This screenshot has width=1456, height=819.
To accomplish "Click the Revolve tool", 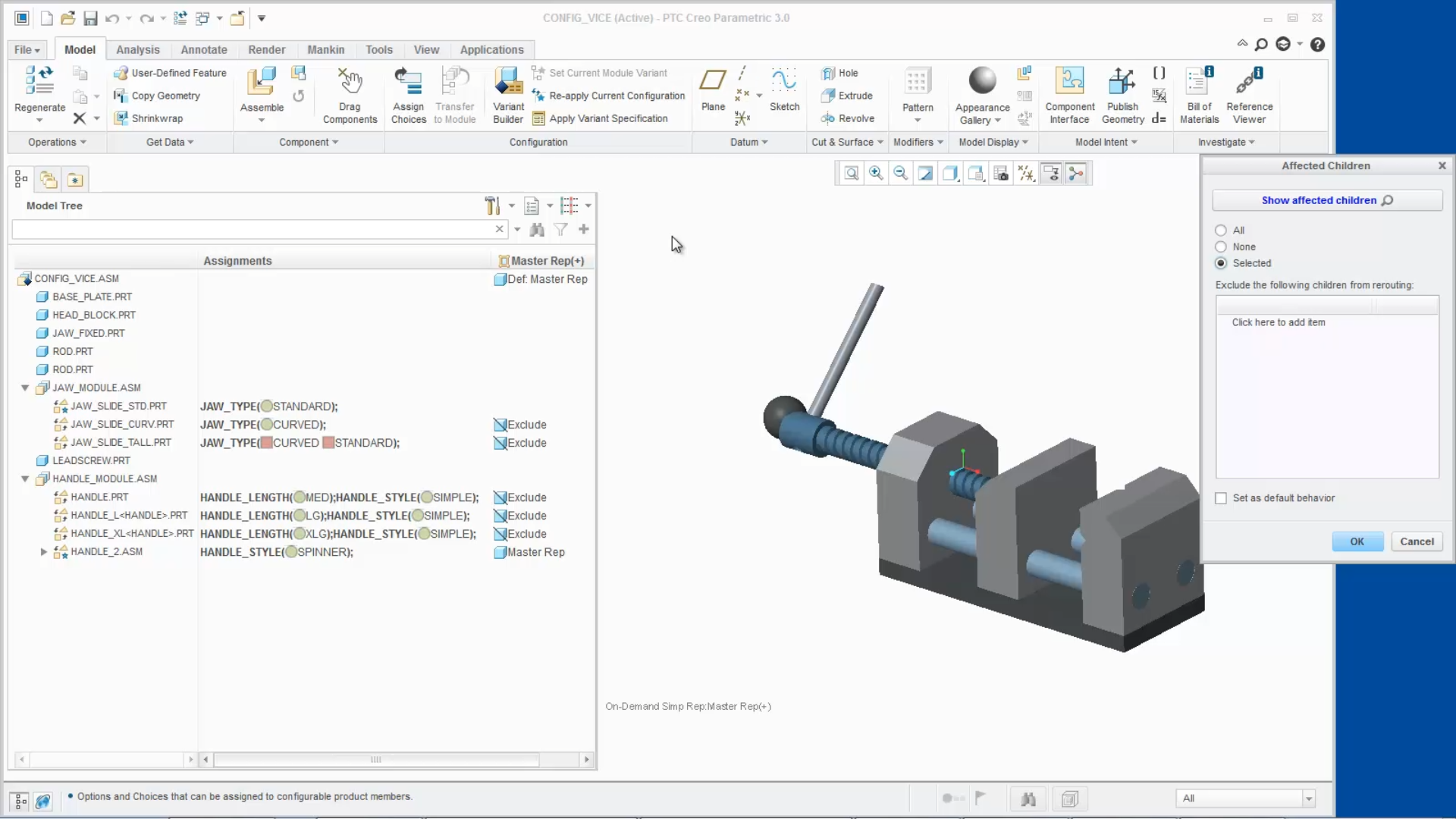I will pos(849,118).
